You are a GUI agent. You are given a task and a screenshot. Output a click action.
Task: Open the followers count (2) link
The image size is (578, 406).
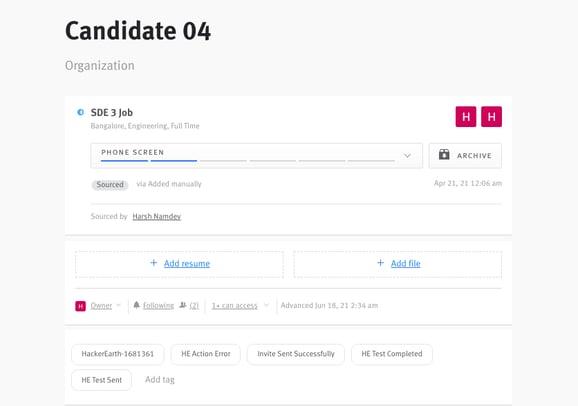194,305
